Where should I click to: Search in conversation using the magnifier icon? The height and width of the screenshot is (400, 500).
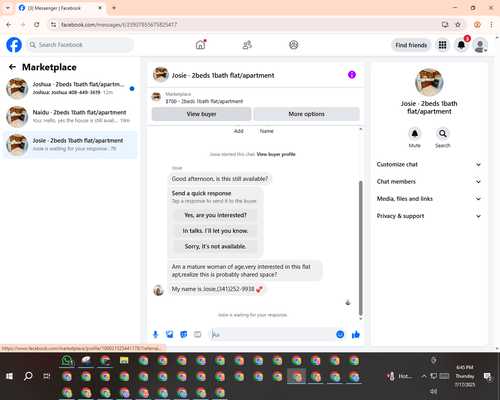click(442, 134)
